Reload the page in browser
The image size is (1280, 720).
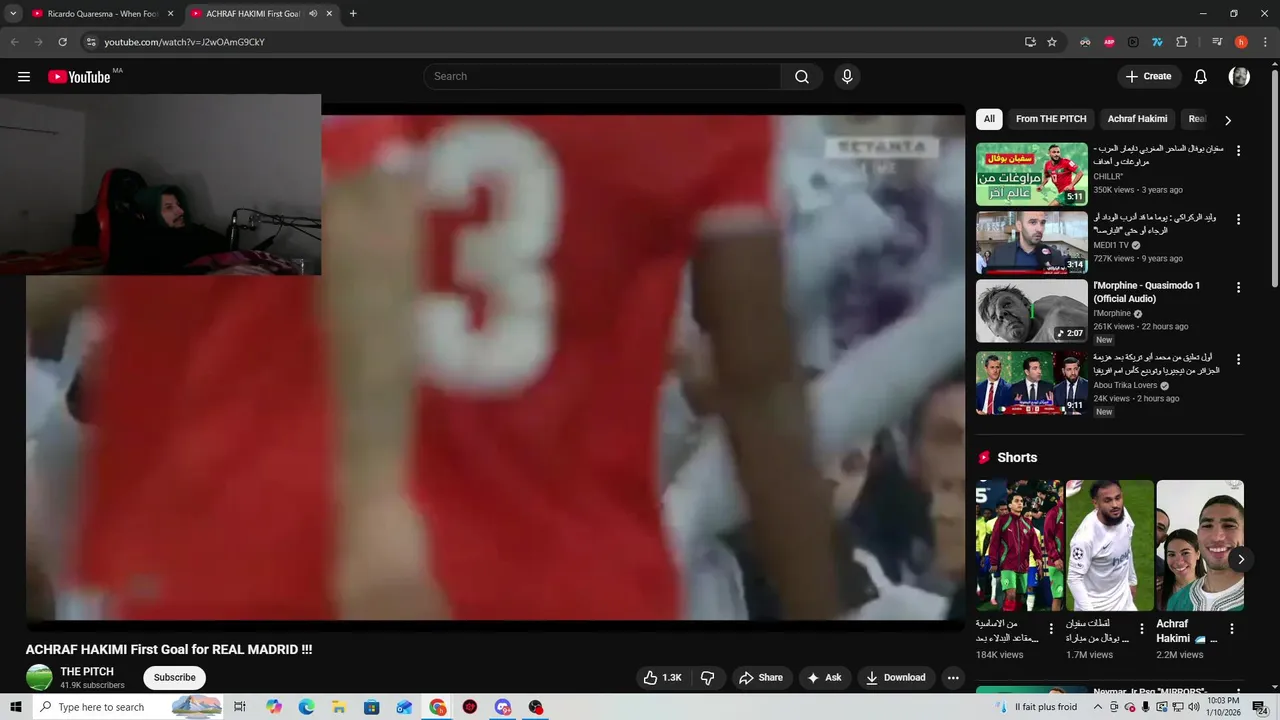(62, 42)
